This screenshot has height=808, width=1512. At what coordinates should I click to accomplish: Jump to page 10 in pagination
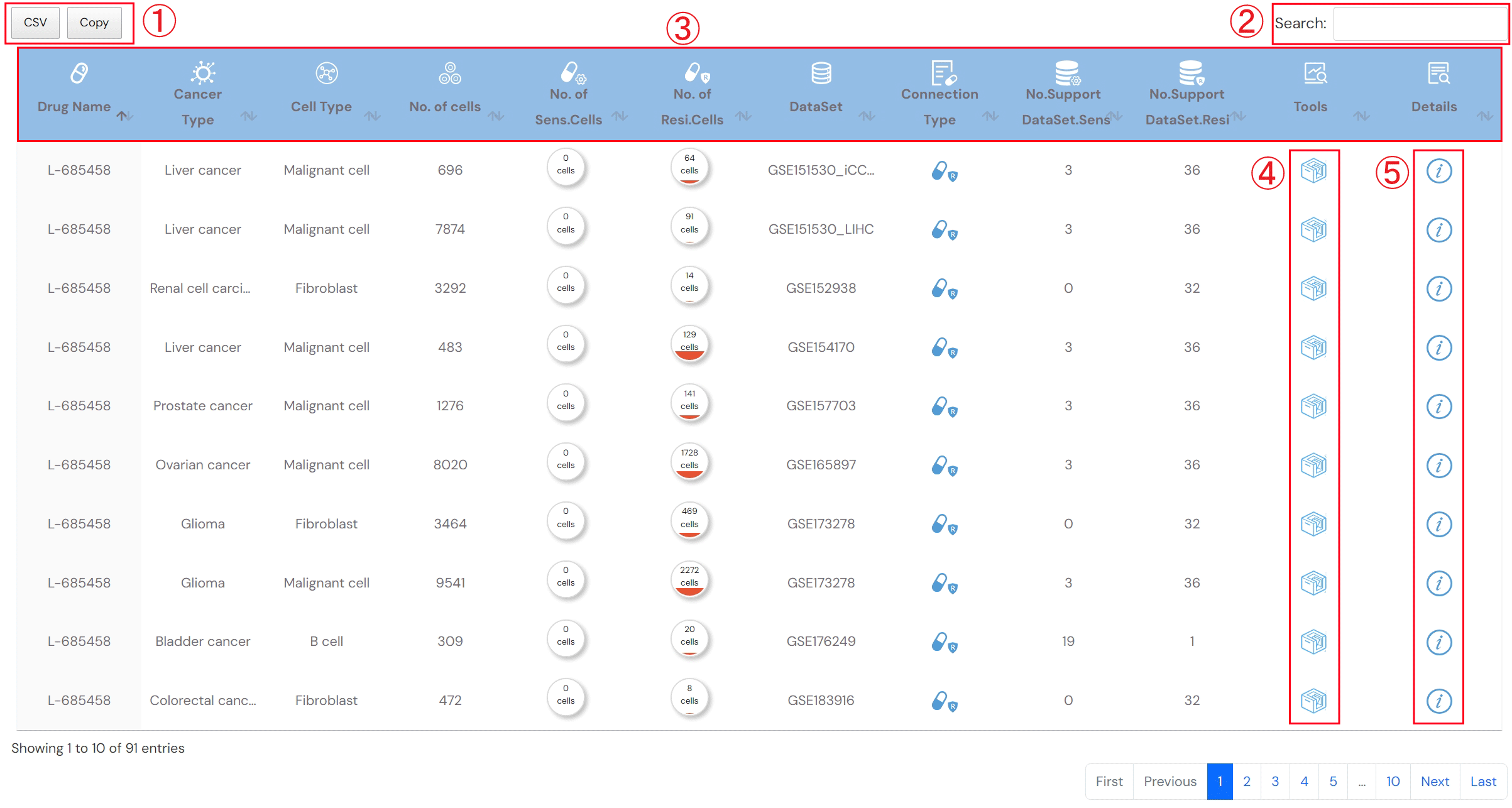pos(1393,781)
